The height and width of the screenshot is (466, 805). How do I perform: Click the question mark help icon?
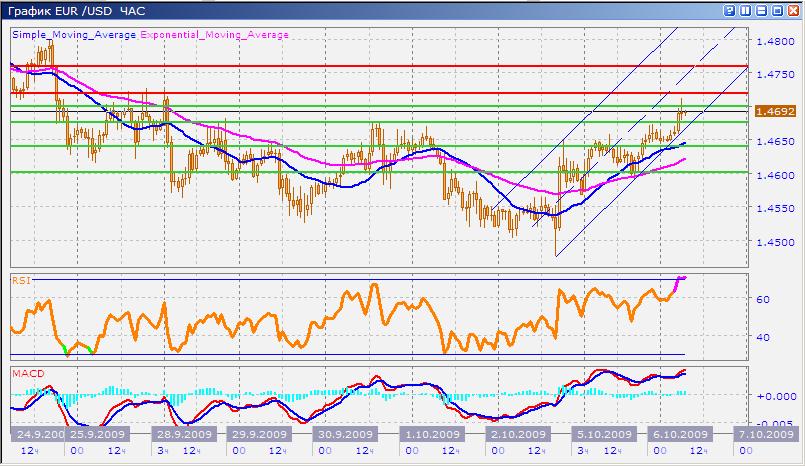[x=727, y=10]
